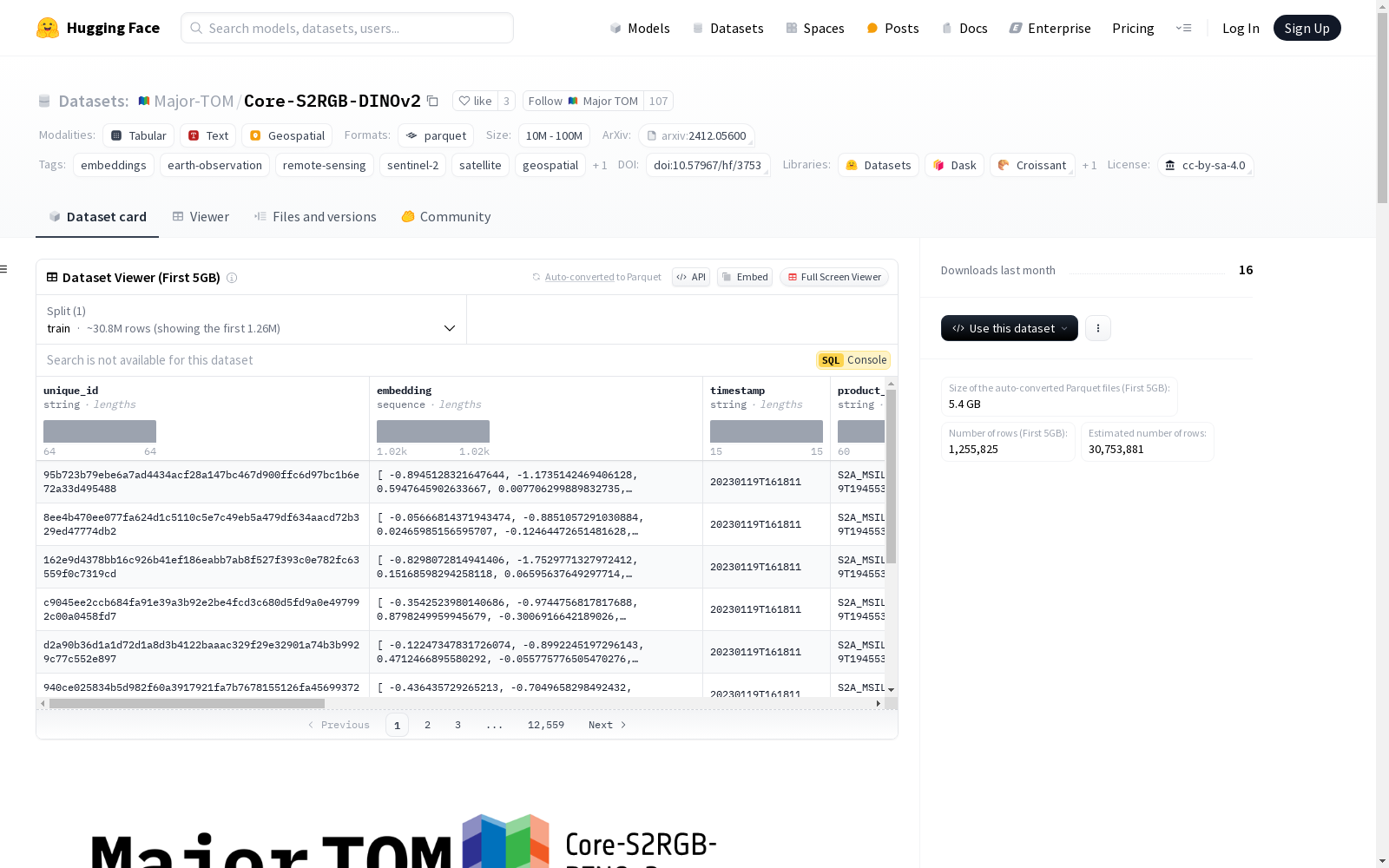Click the Tabular modality tag
This screenshot has width=1389, height=868.
[x=139, y=135]
